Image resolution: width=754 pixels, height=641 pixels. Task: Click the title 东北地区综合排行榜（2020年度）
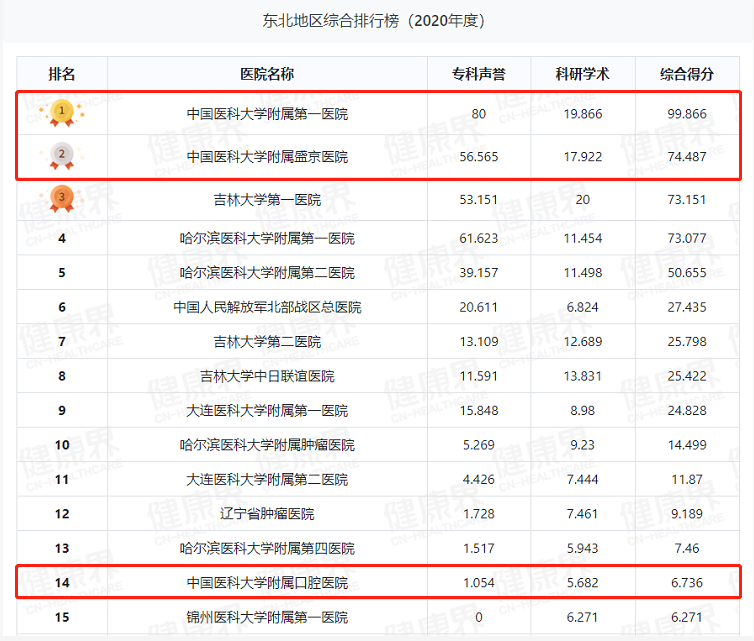[373, 21]
